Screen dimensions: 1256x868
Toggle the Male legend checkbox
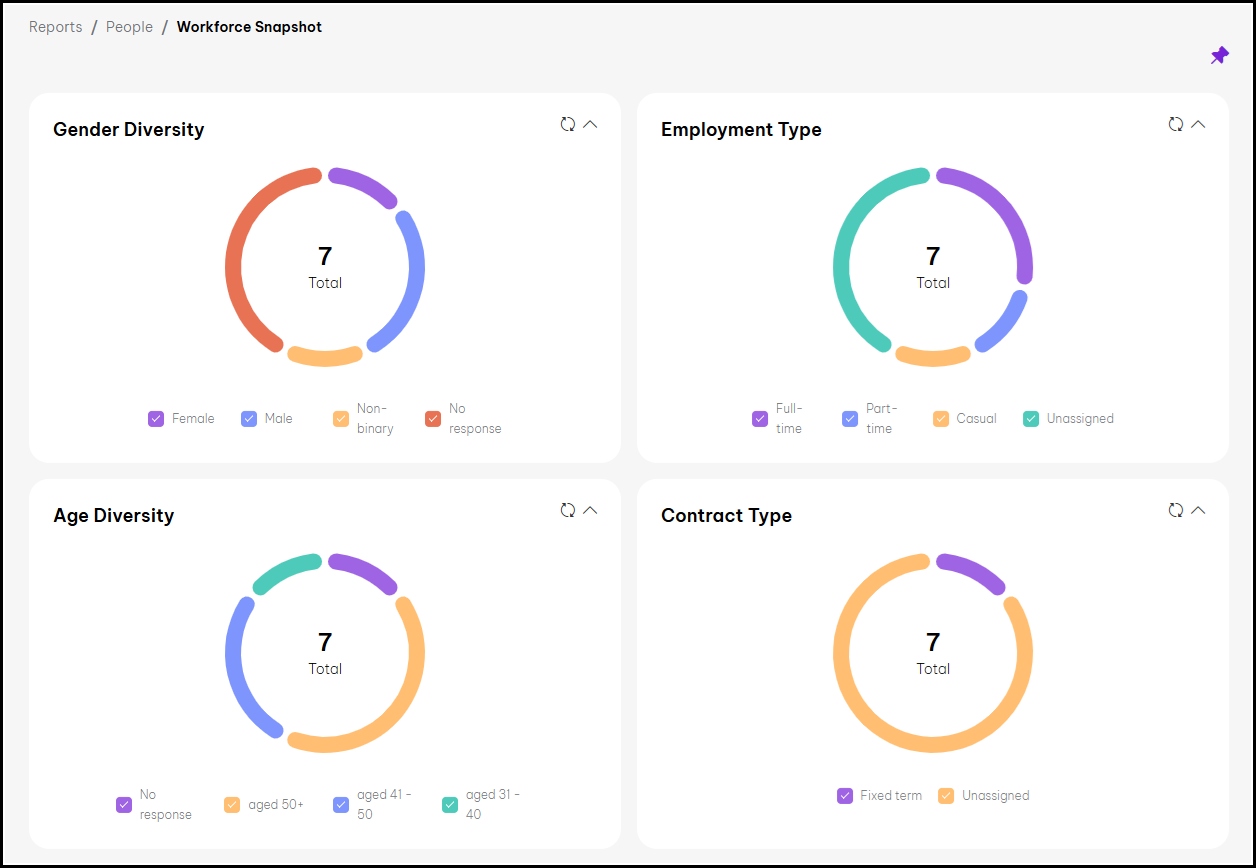pyautogui.click(x=249, y=419)
